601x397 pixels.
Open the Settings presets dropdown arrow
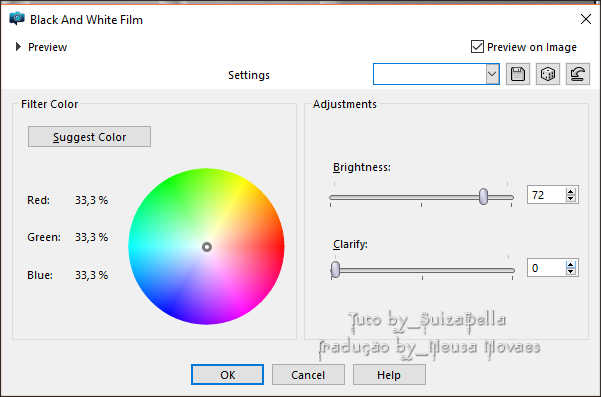coord(492,74)
